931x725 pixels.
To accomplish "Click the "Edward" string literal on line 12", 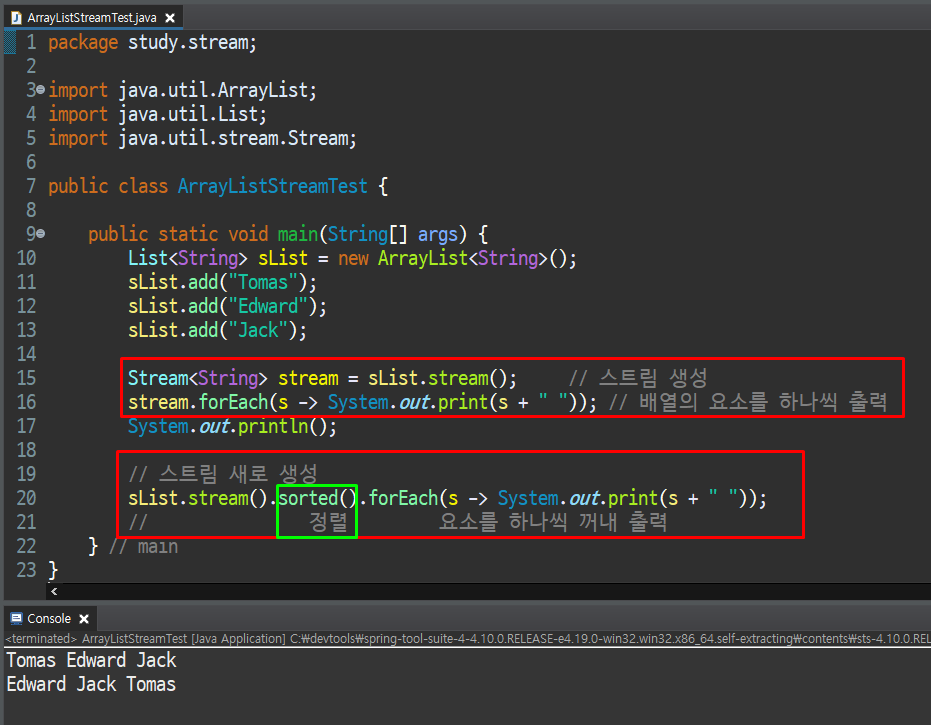I will [x=268, y=306].
